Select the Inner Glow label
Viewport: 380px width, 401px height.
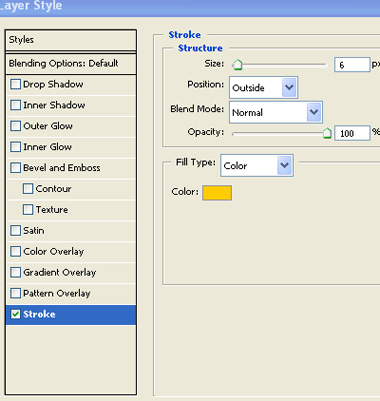pos(47,147)
